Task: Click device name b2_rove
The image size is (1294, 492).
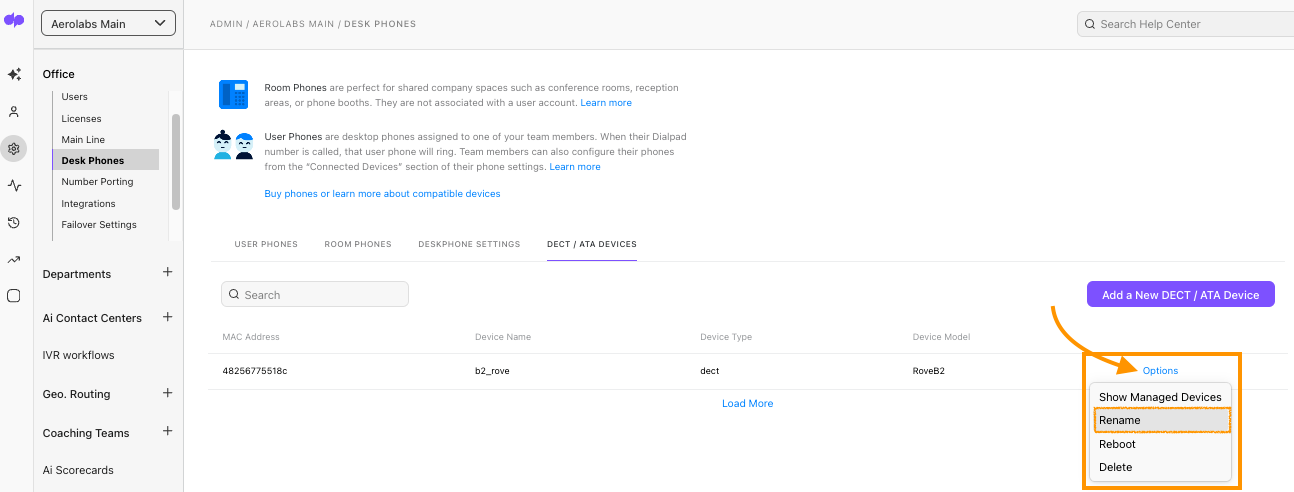Action: click(494, 371)
